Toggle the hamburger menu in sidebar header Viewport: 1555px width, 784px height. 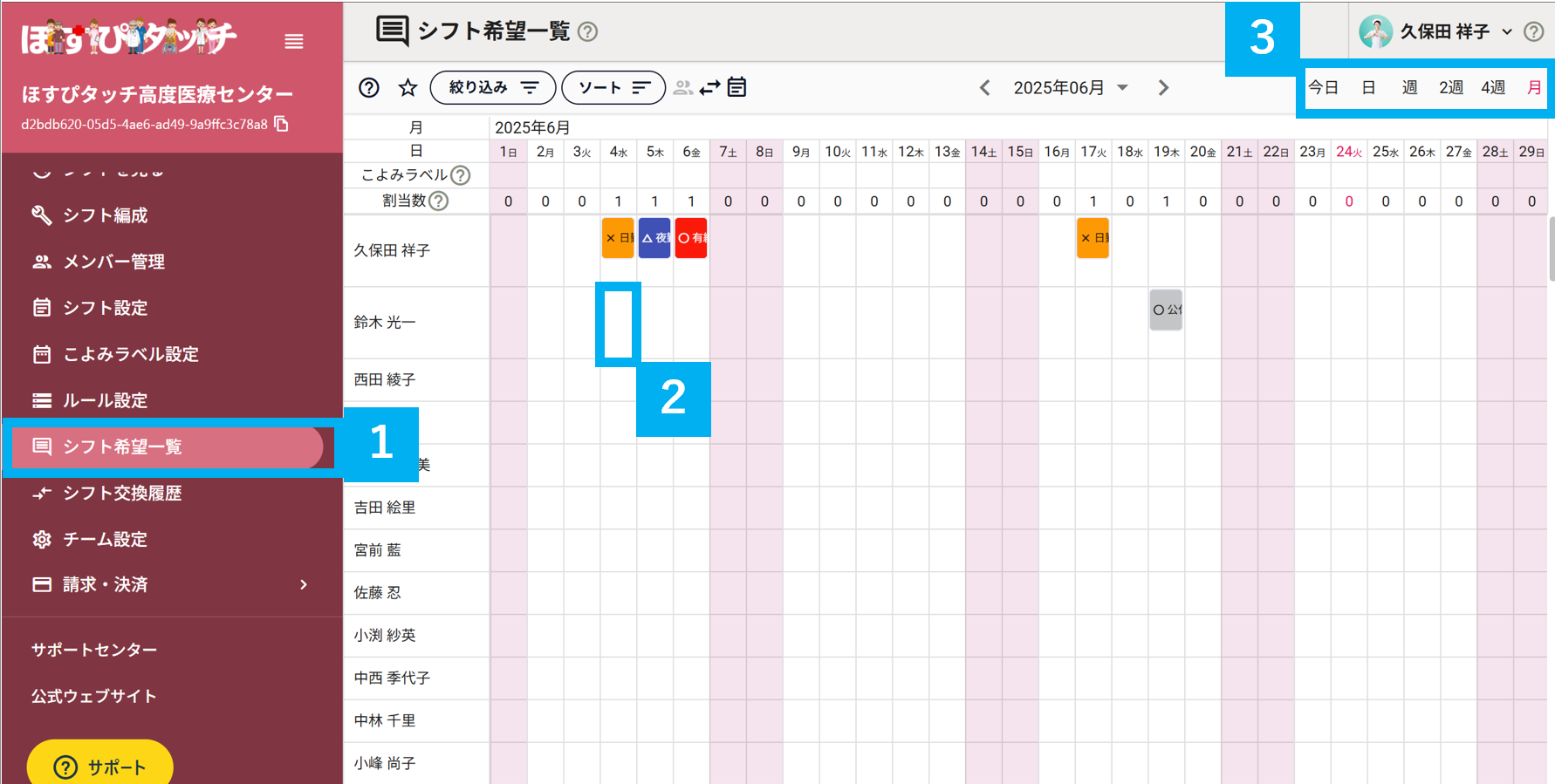(294, 42)
